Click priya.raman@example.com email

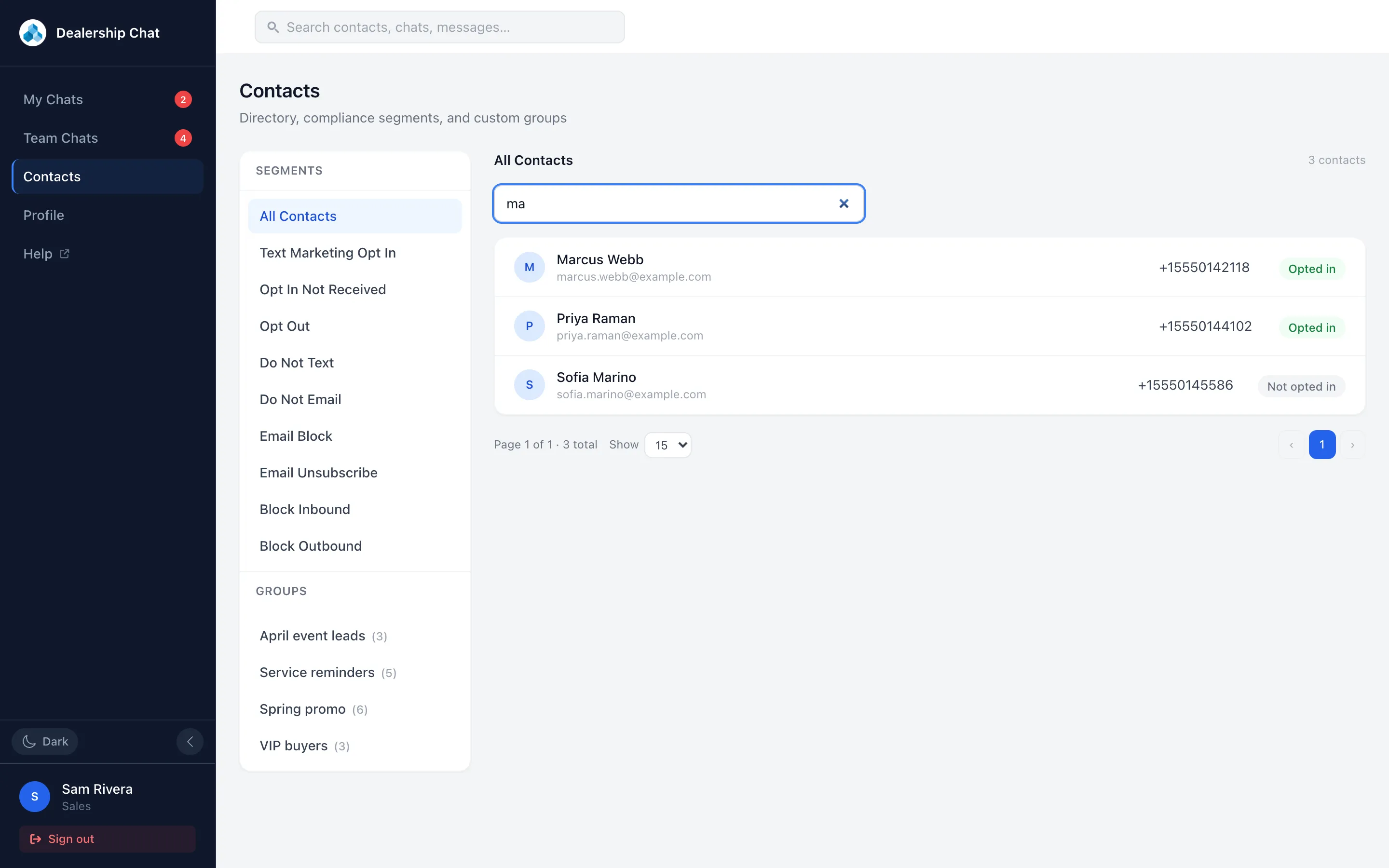(630, 335)
